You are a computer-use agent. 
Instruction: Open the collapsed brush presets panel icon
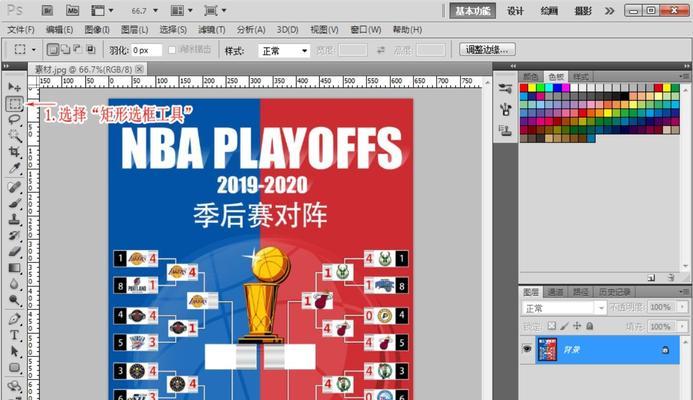click(505, 88)
